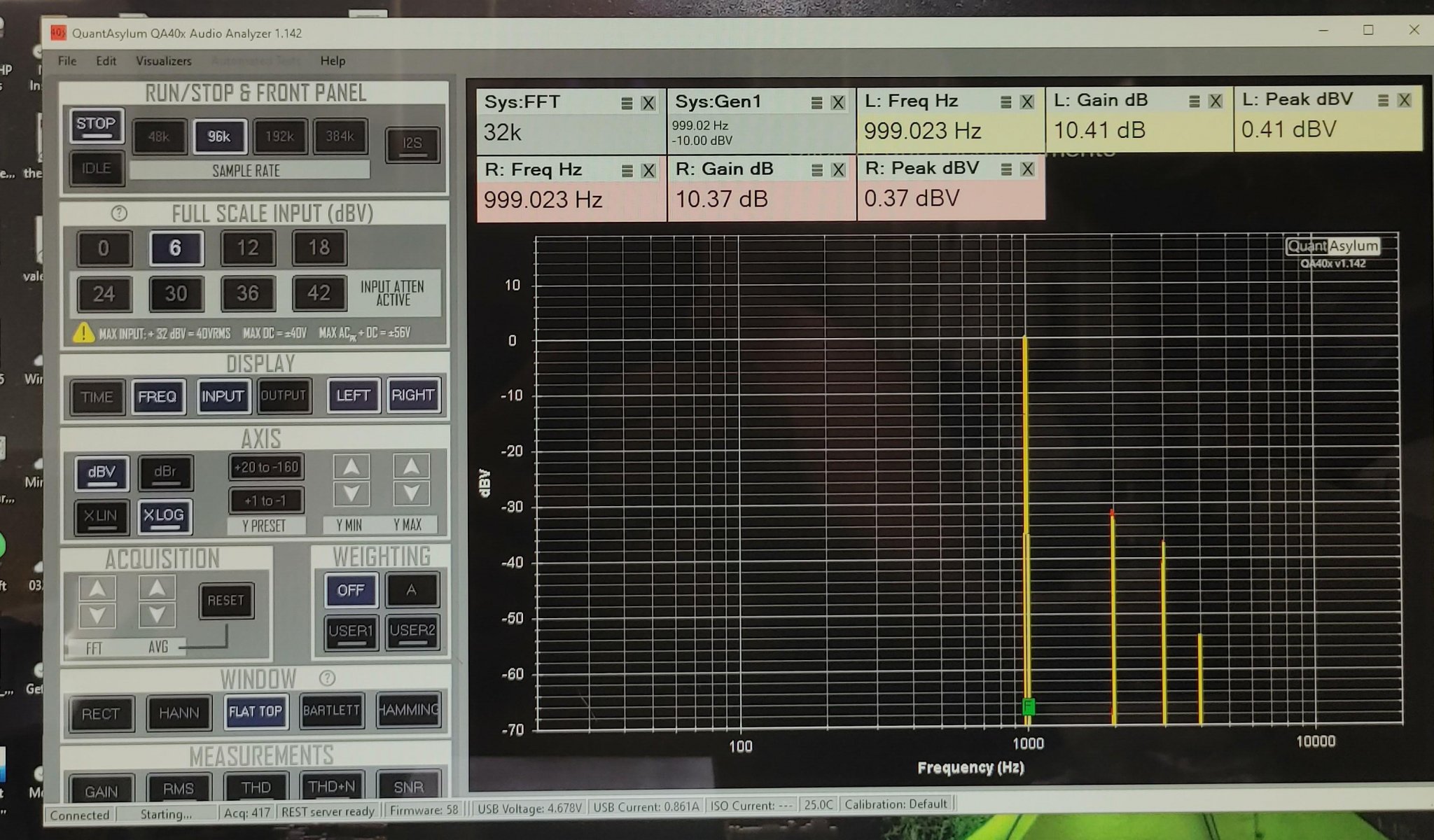Increase Y MIN with the up arrow
The height and width of the screenshot is (840, 1434).
point(351,466)
